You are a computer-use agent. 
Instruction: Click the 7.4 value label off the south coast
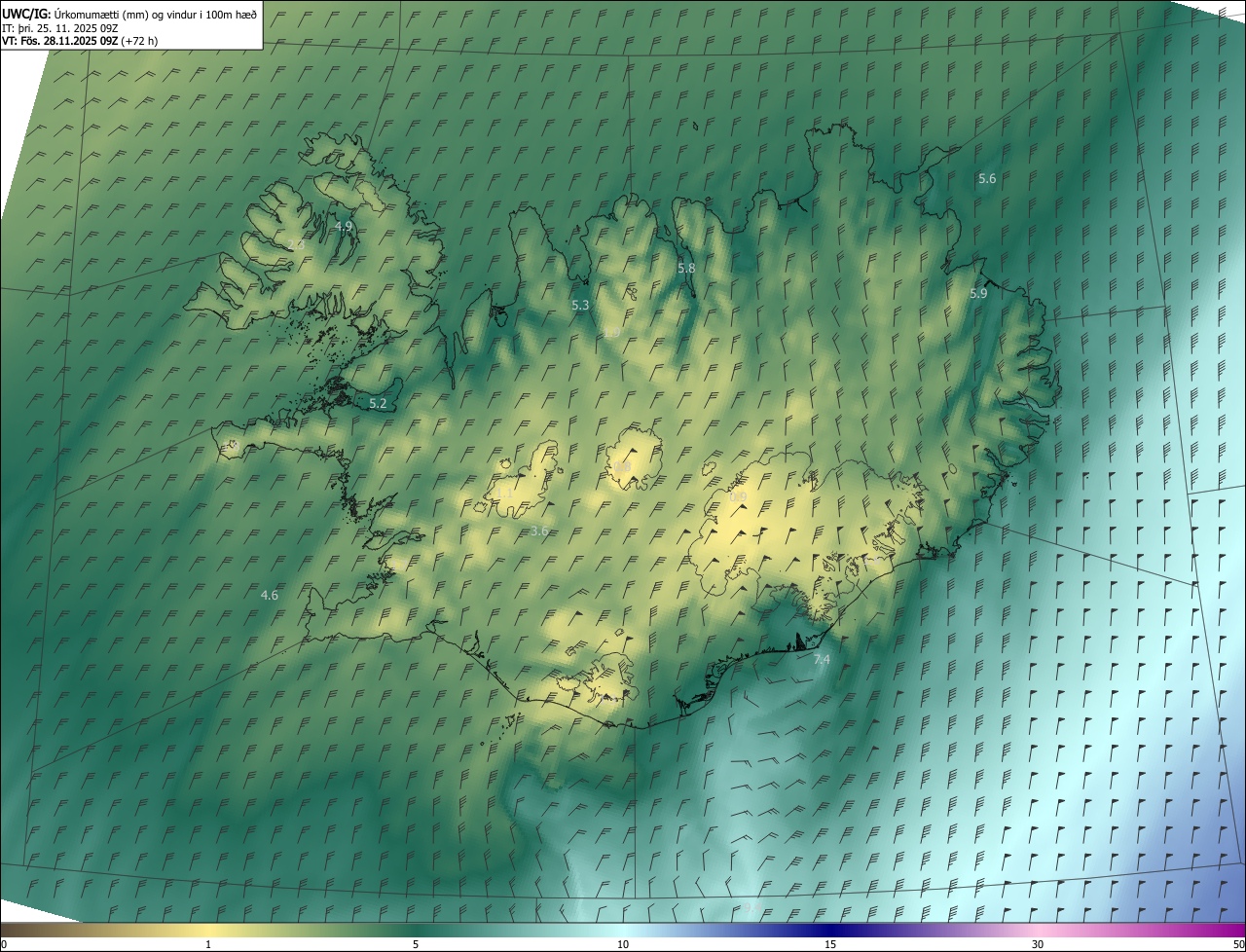point(822,660)
